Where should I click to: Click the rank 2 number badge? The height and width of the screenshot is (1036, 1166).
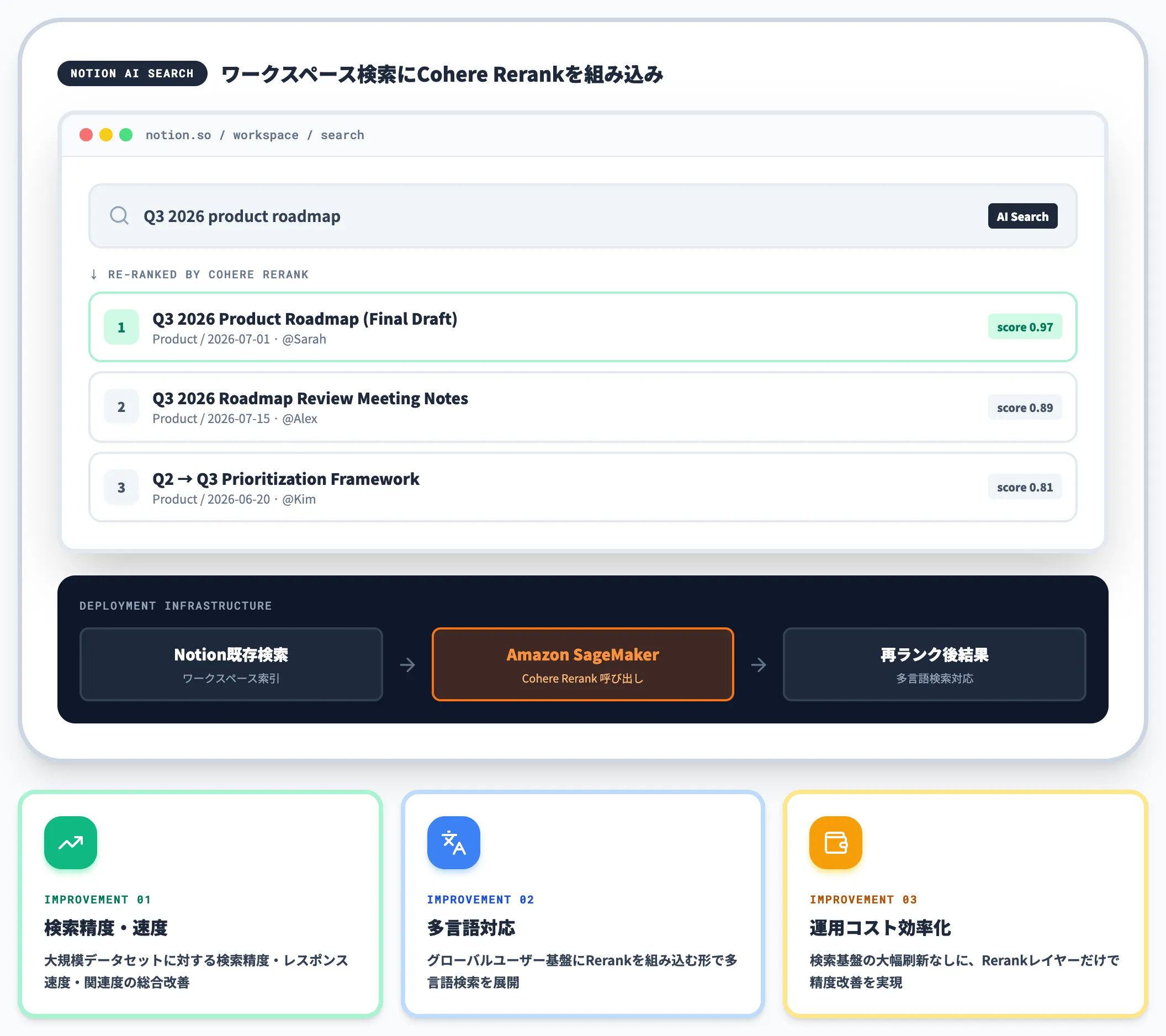point(121,407)
